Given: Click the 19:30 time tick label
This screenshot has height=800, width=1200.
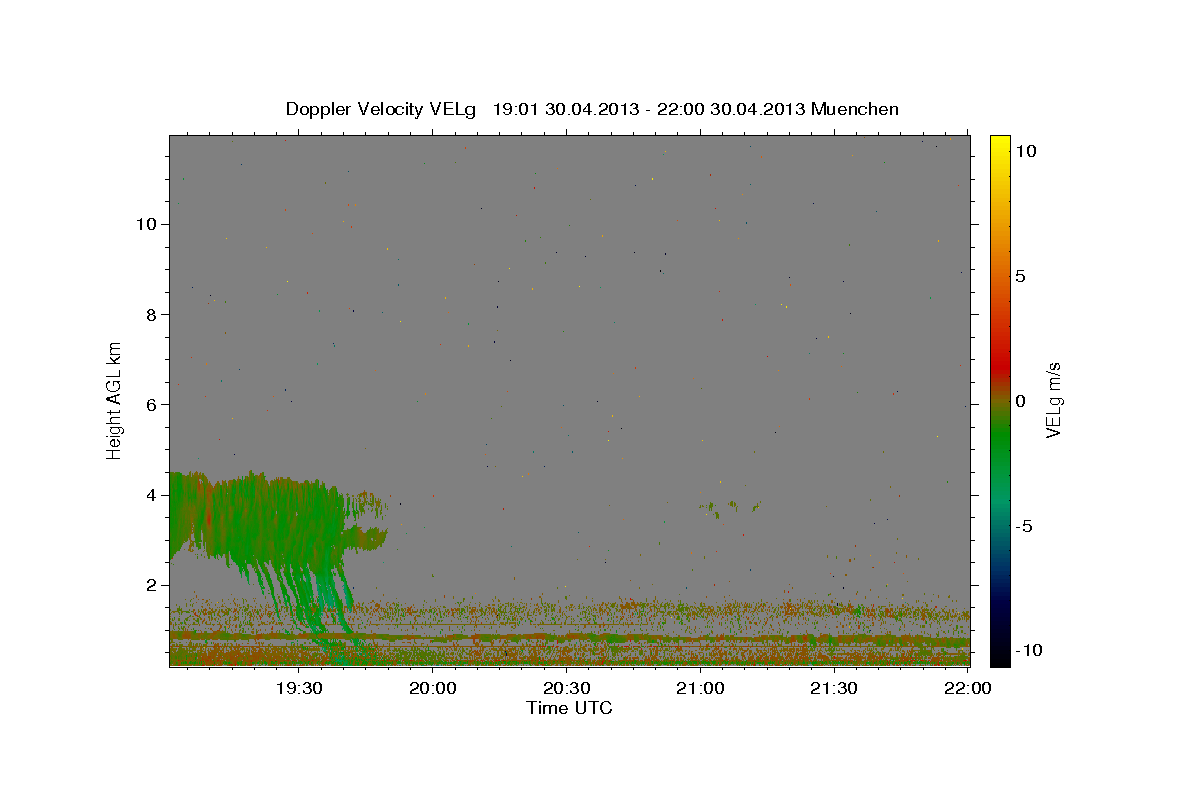Looking at the screenshot, I should coord(299,688).
